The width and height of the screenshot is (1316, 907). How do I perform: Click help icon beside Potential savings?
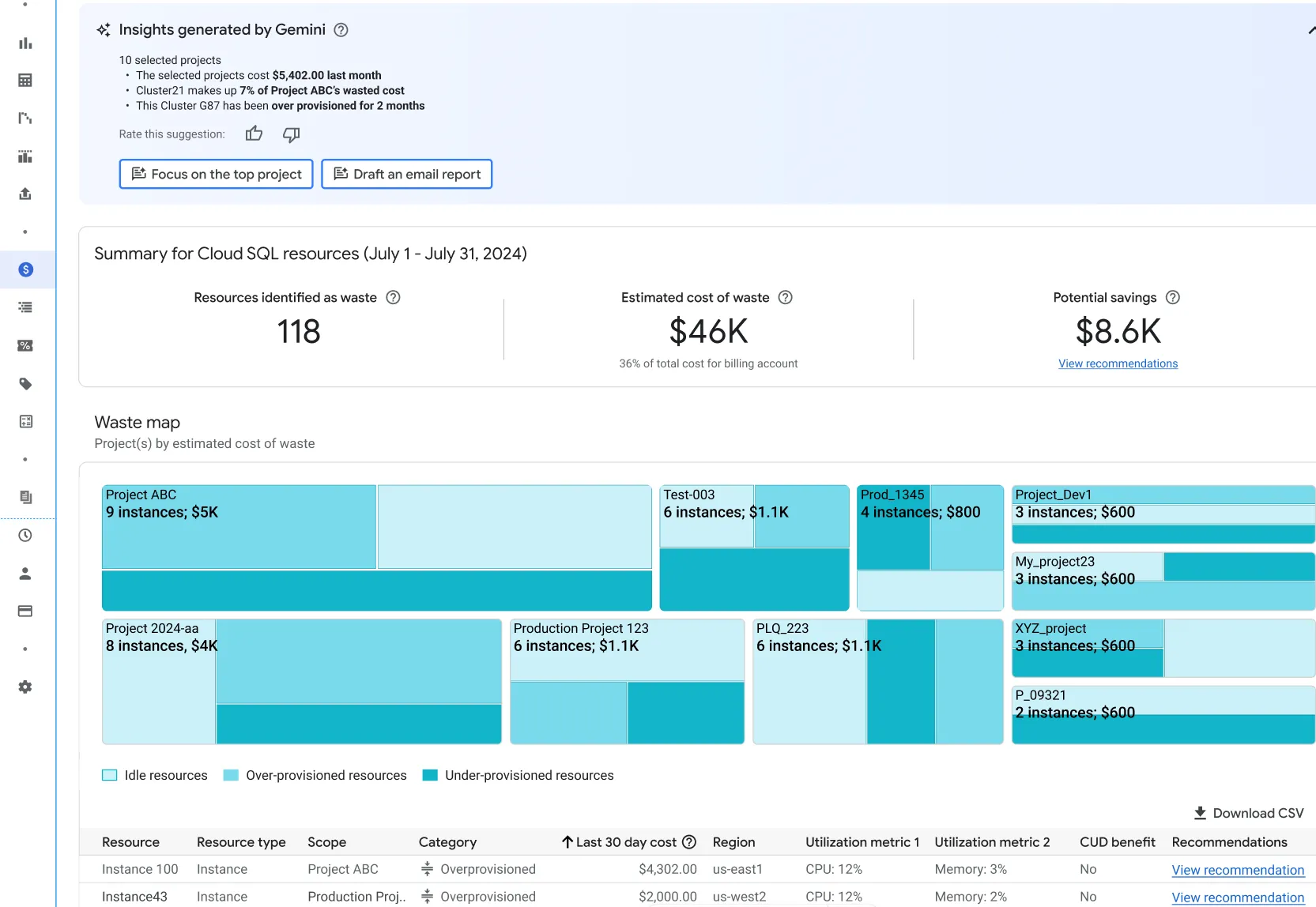pyautogui.click(x=1173, y=298)
